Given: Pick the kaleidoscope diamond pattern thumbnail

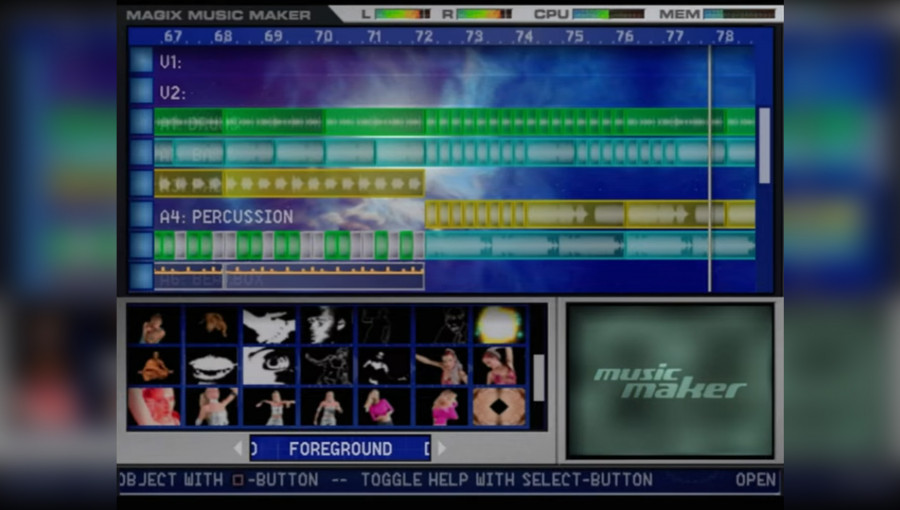Looking at the screenshot, I should [x=499, y=407].
